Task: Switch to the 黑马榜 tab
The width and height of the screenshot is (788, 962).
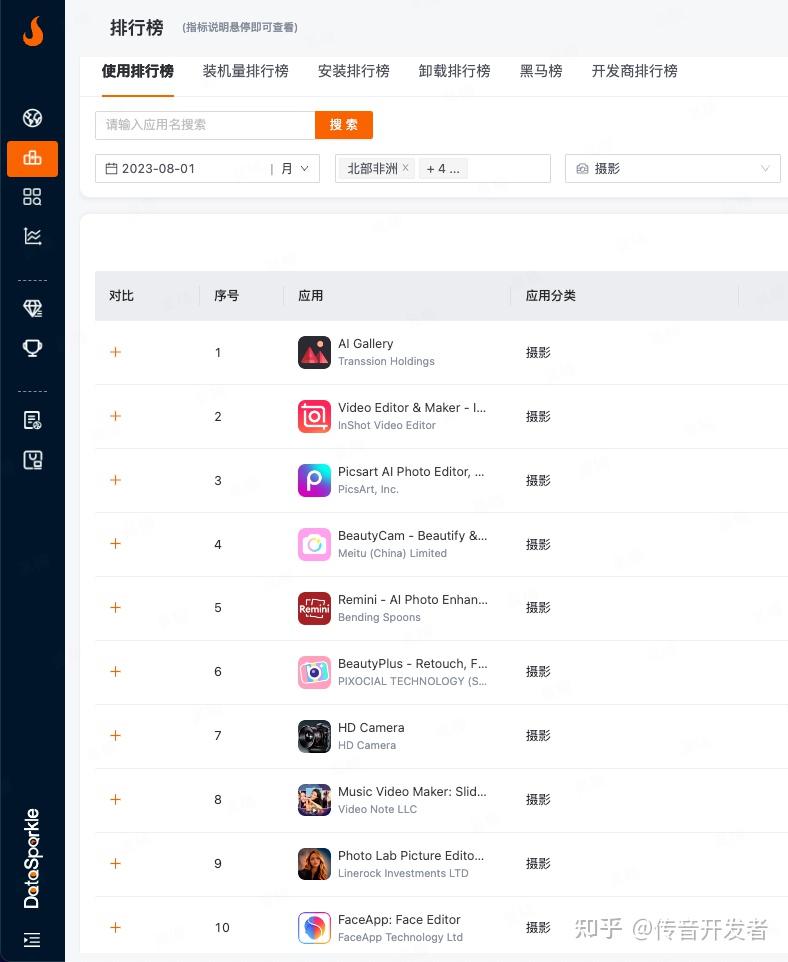Action: (541, 71)
